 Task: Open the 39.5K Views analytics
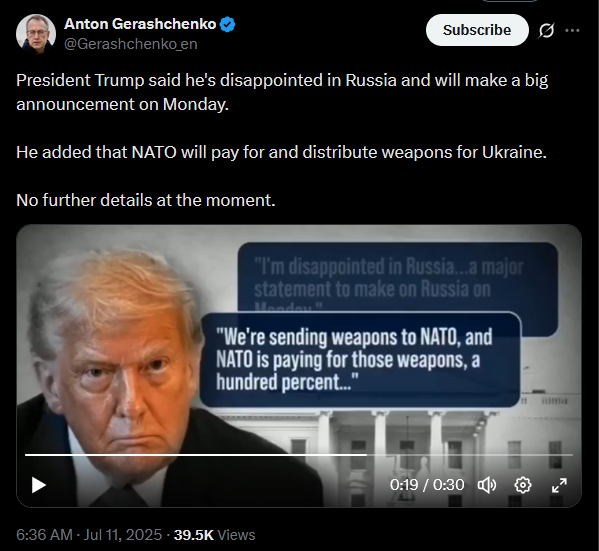click(x=214, y=535)
